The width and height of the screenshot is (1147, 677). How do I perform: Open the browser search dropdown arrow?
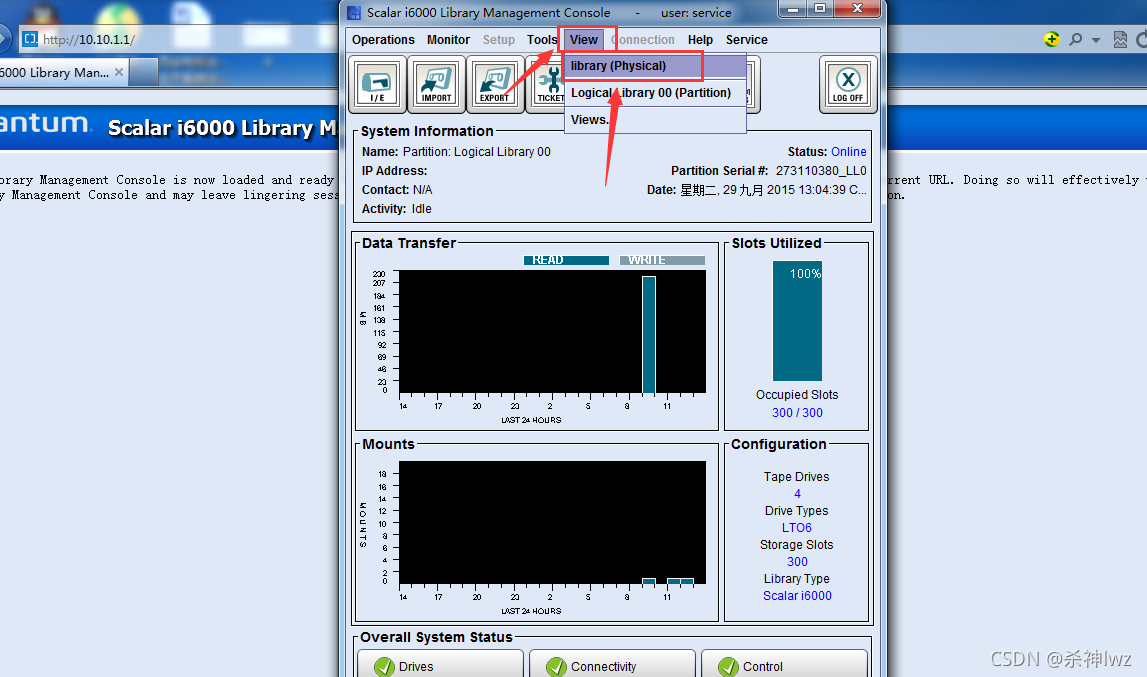[1096, 40]
